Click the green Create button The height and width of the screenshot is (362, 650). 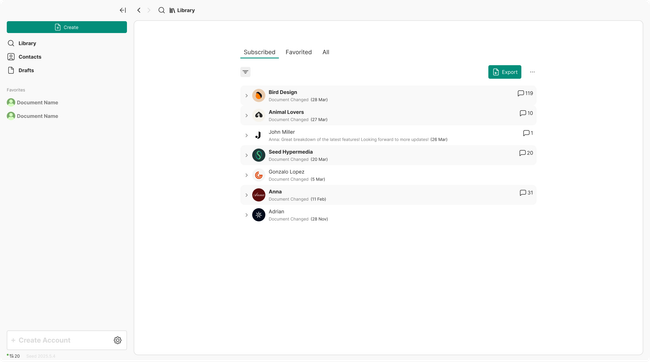[67, 27]
